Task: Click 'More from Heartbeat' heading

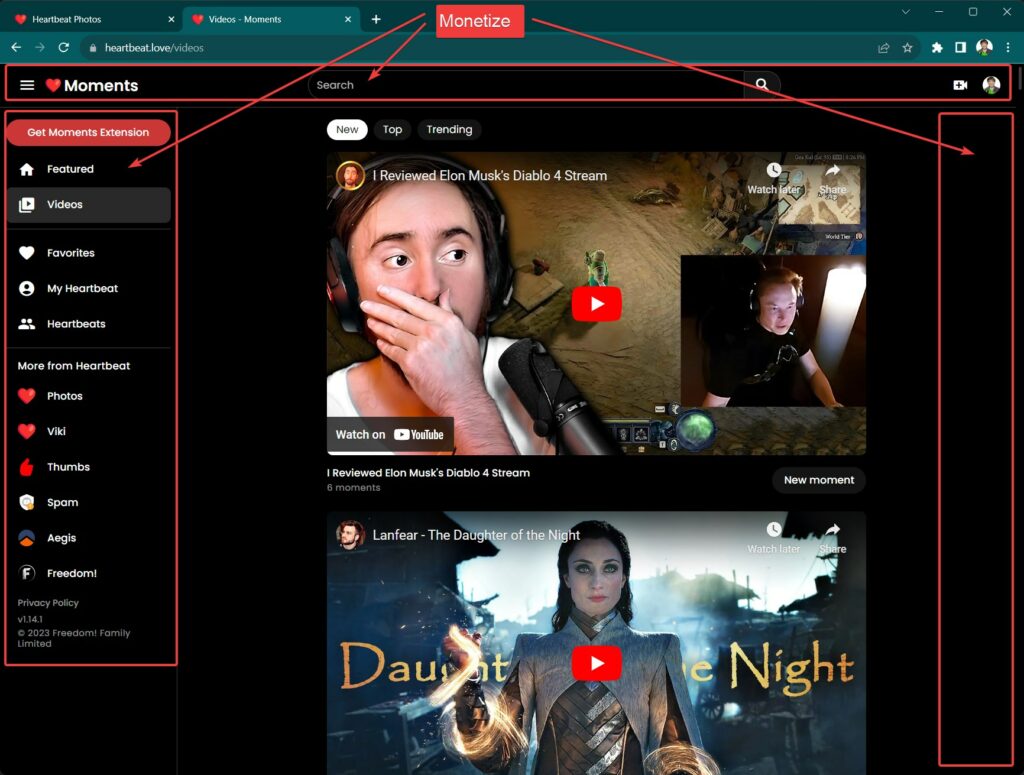Action: coord(74,366)
